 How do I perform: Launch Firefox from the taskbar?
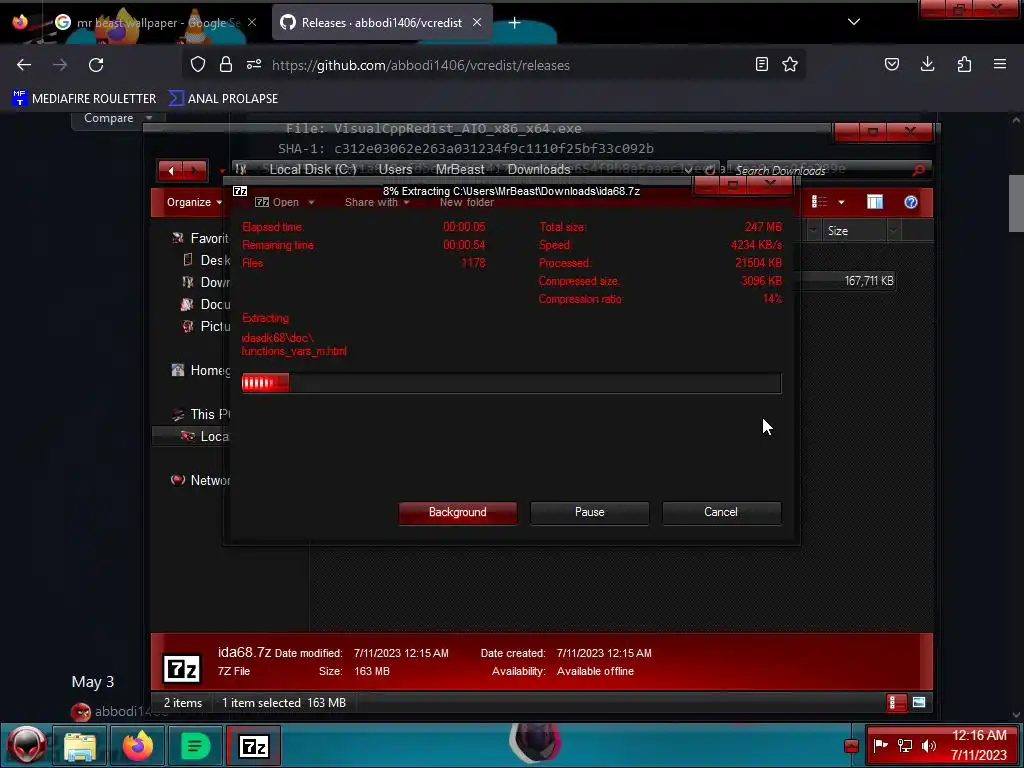137,746
